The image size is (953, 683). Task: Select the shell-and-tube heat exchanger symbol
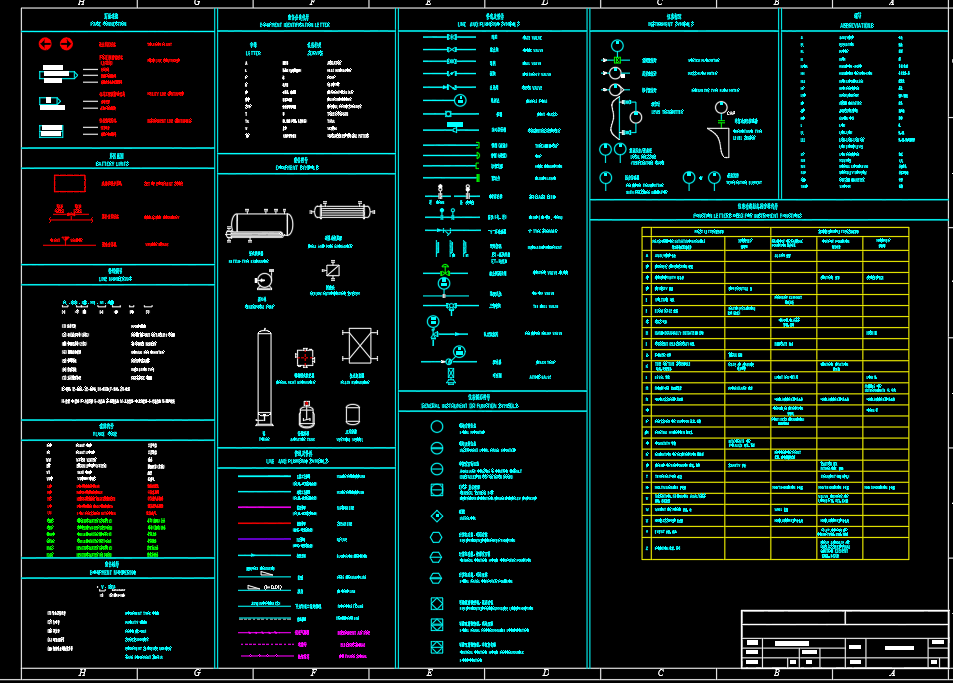(343, 211)
